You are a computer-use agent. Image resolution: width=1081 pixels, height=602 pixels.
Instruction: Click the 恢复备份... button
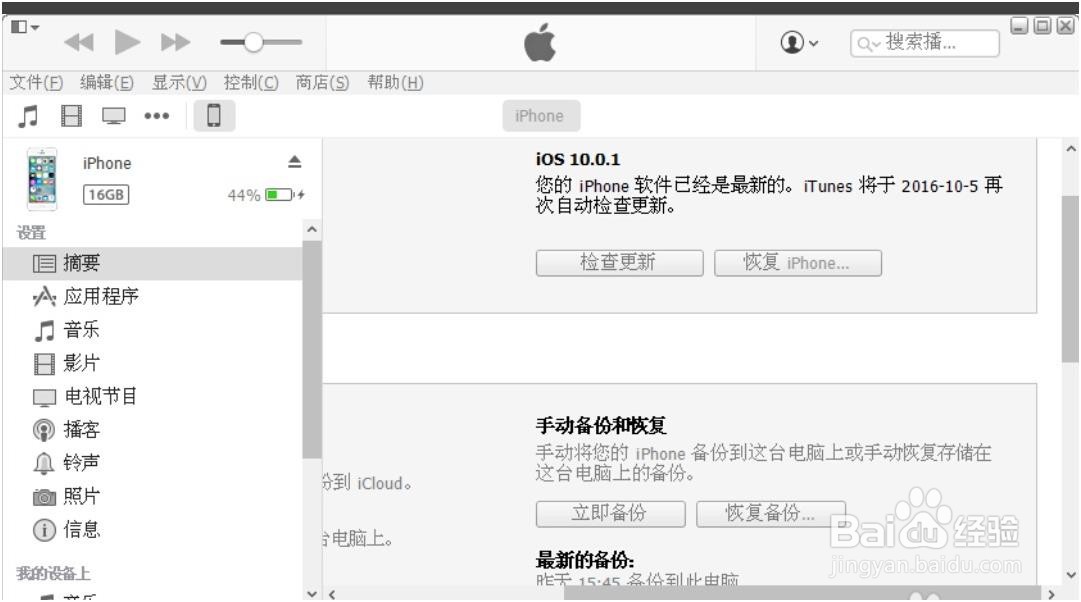(x=771, y=514)
